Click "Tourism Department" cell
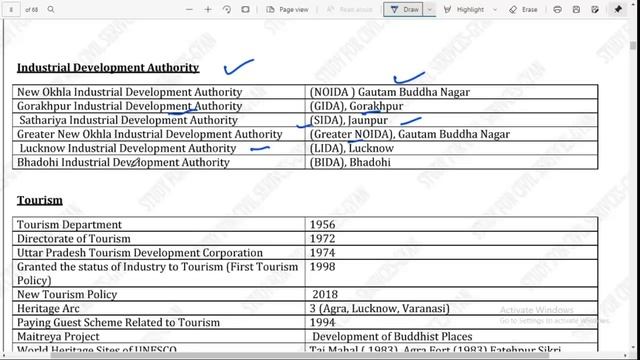640x360 pixels. click(x=158, y=224)
